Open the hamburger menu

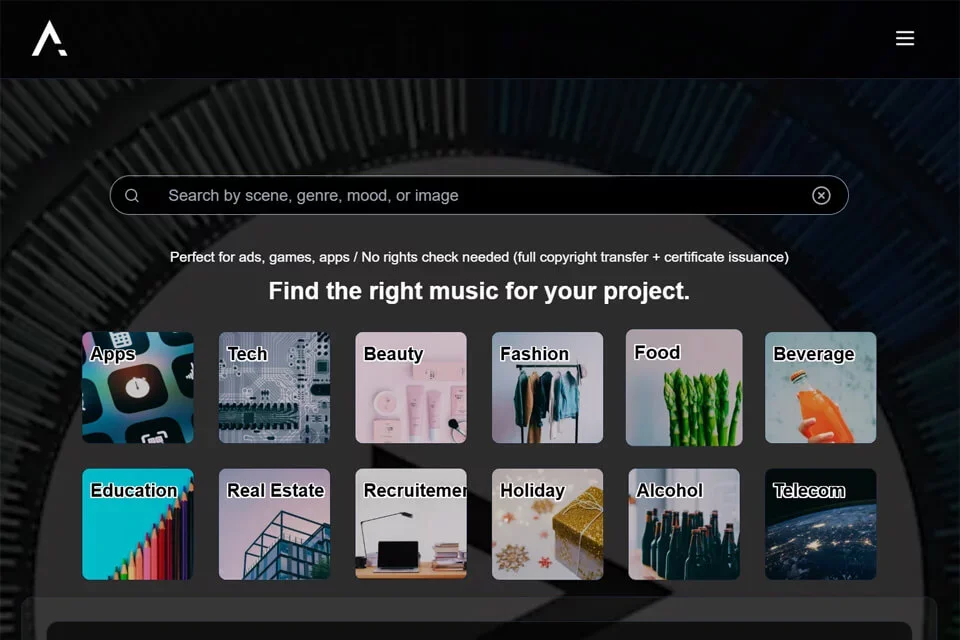coord(904,38)
